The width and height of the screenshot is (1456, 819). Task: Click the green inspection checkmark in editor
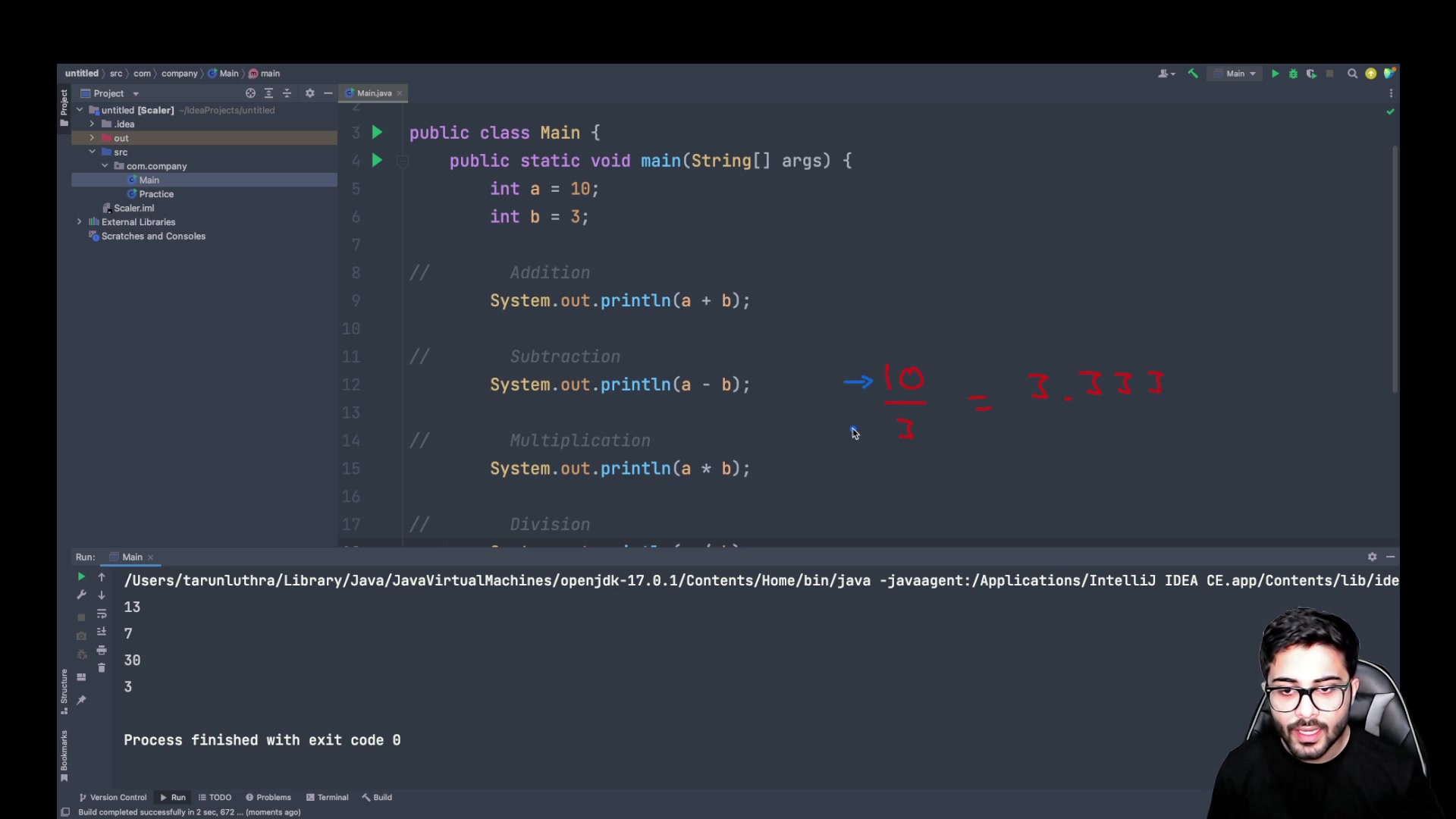pos(1390,111)
